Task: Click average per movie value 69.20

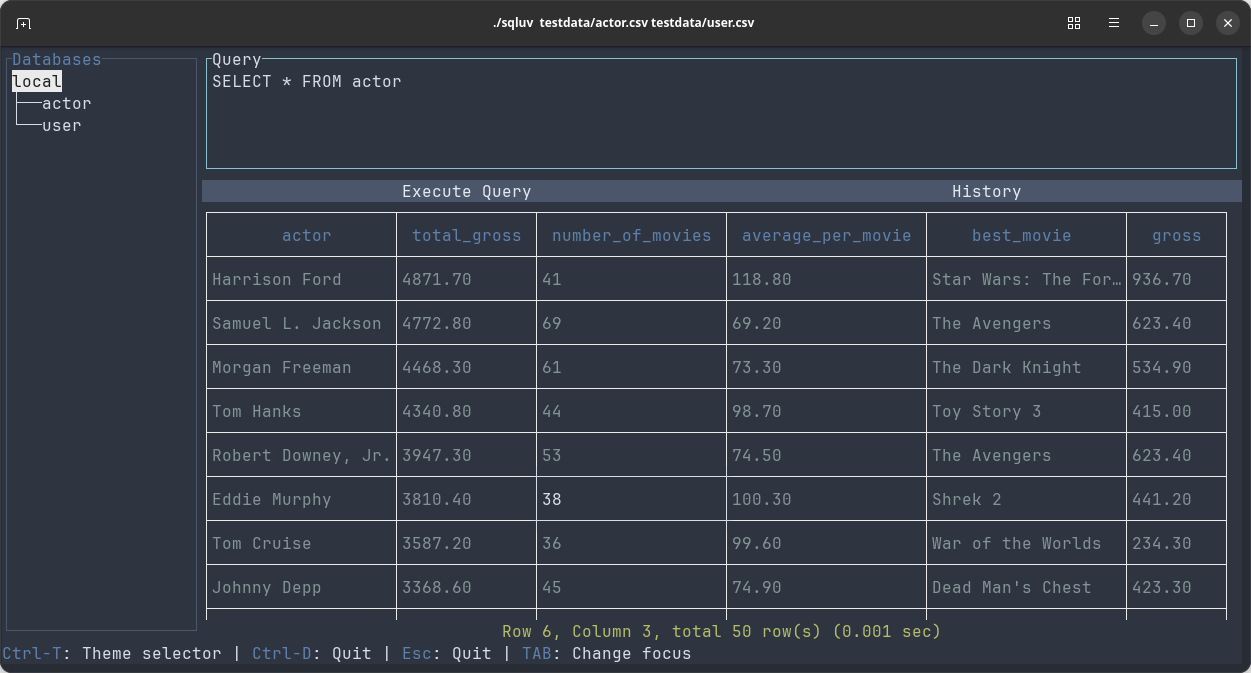Action: pos(757,324)
